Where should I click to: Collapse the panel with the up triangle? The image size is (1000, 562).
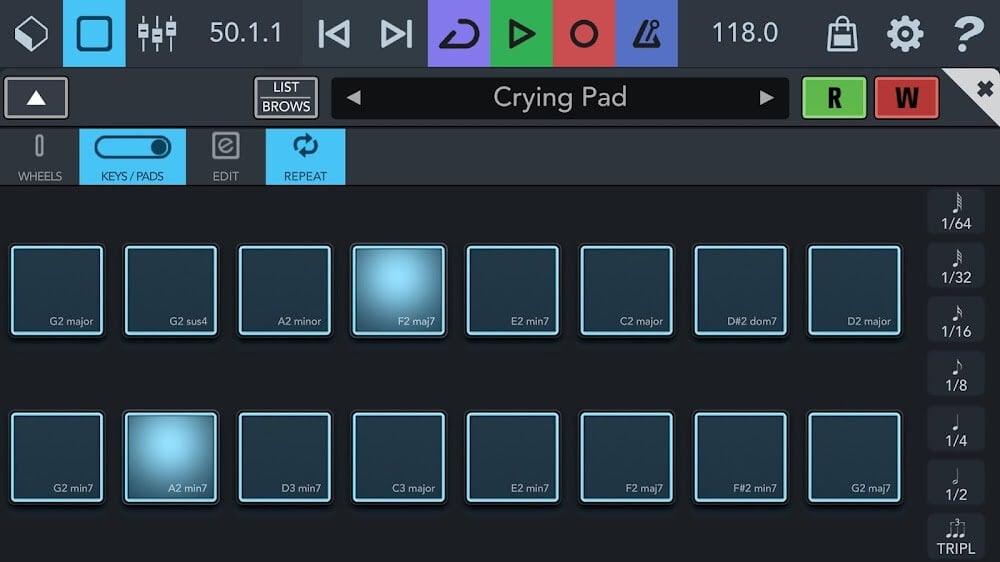pyautogui.click(x=36, y=98)
